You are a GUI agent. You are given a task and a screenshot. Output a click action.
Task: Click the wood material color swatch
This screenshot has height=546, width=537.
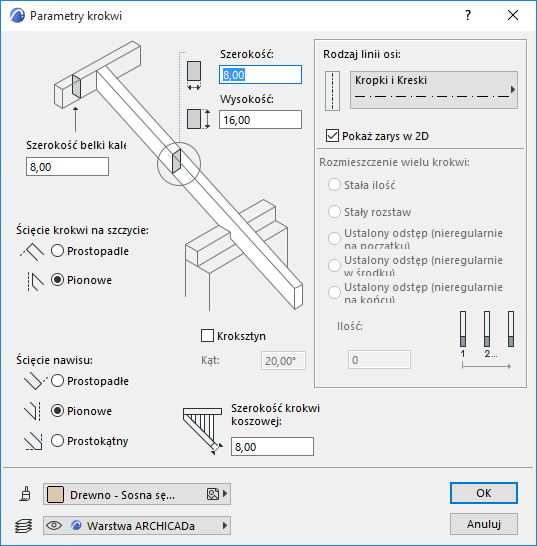coord(55,494)
